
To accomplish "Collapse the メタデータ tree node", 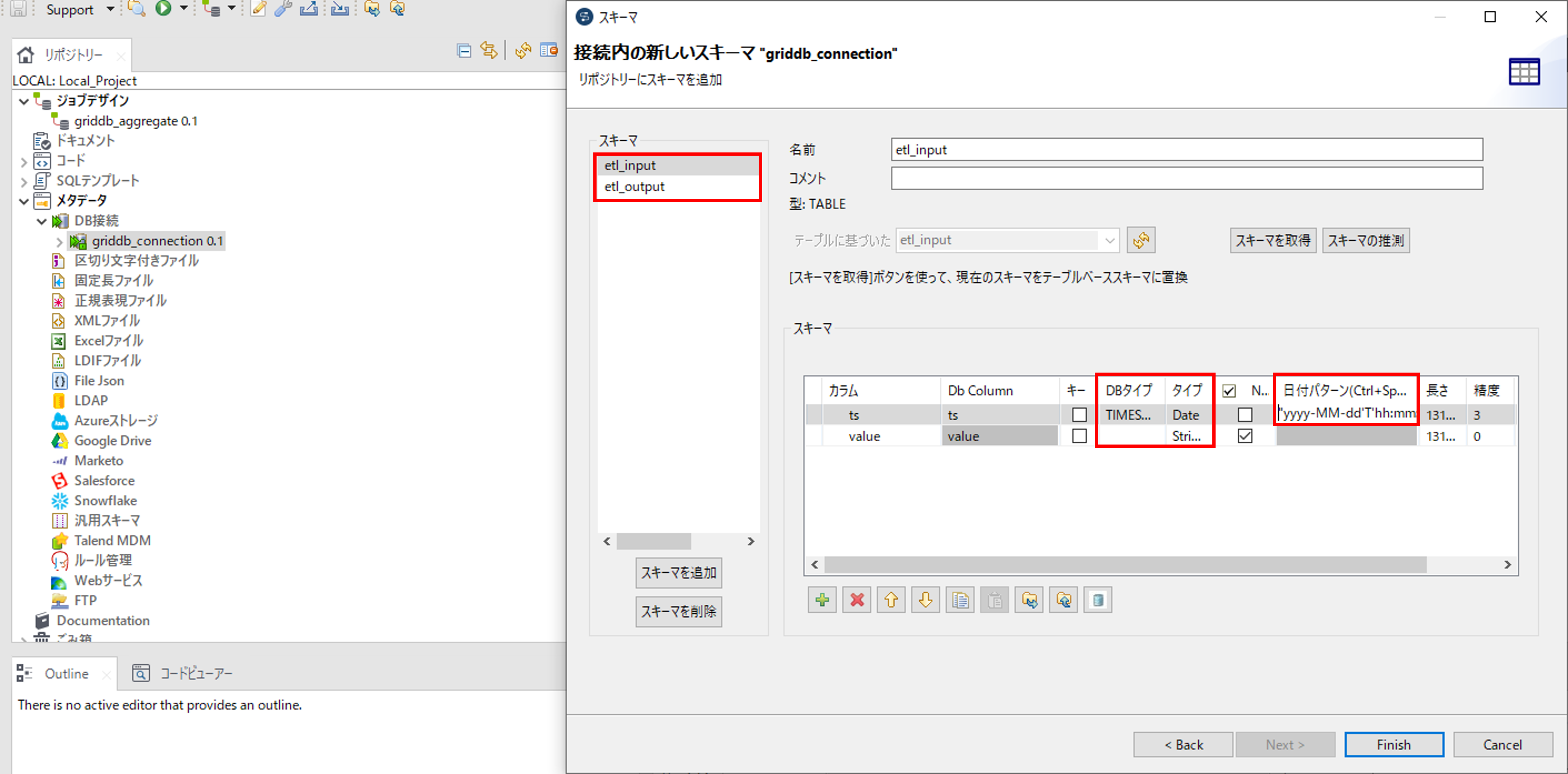I will pyautogui.click(x=24, y=201).
